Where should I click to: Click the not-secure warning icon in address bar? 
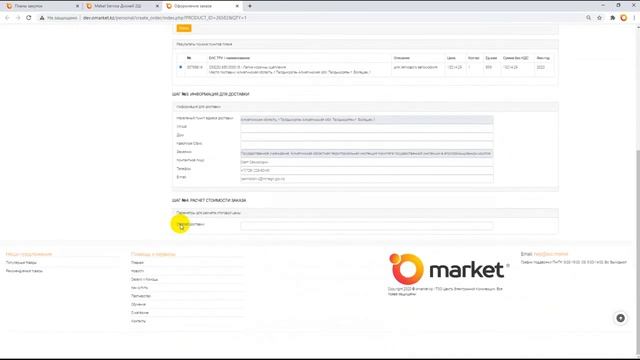(x=42, y=18)
